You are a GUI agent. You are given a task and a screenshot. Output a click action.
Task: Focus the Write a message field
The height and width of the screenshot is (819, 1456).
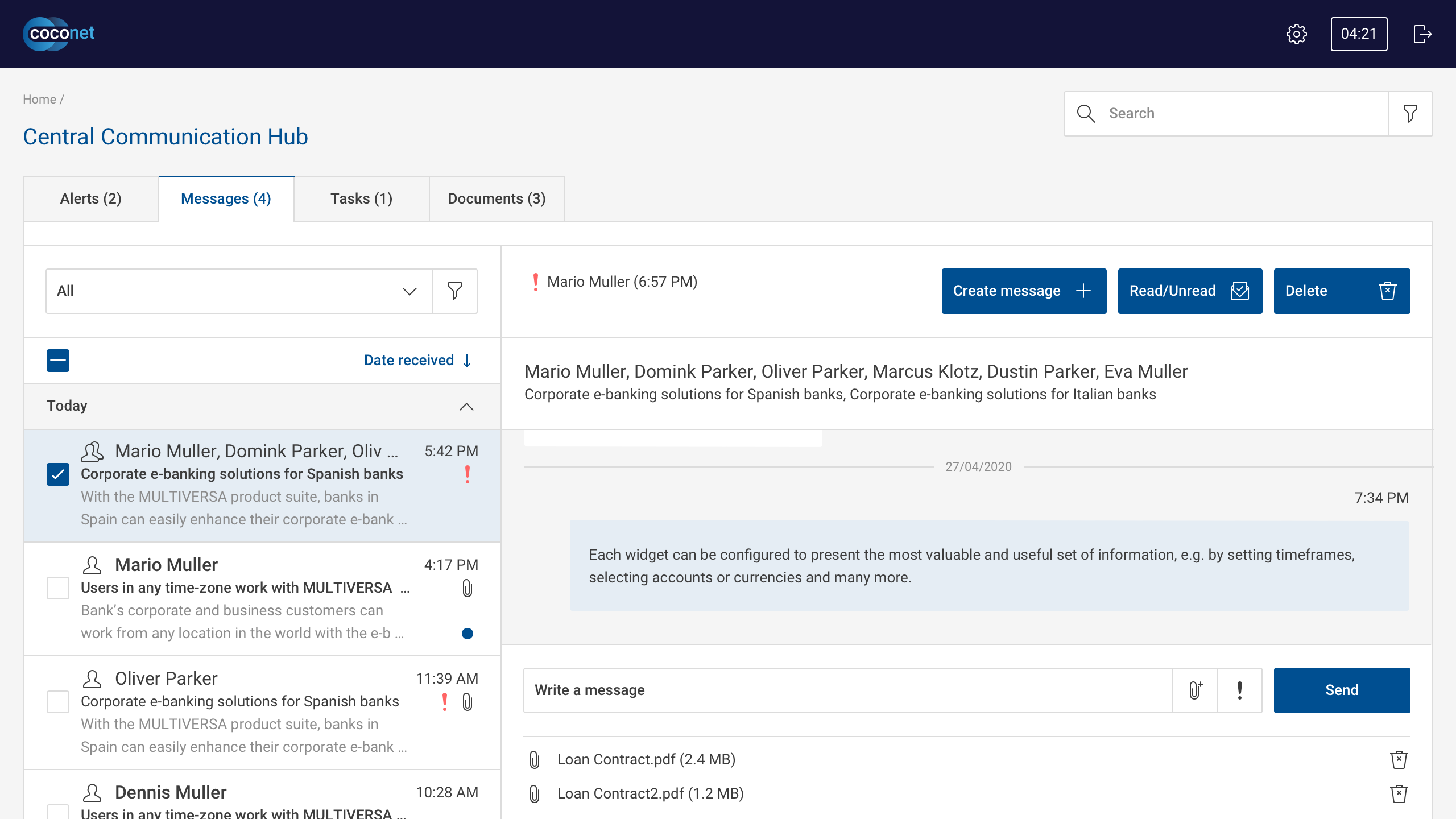tap(847, 690)
